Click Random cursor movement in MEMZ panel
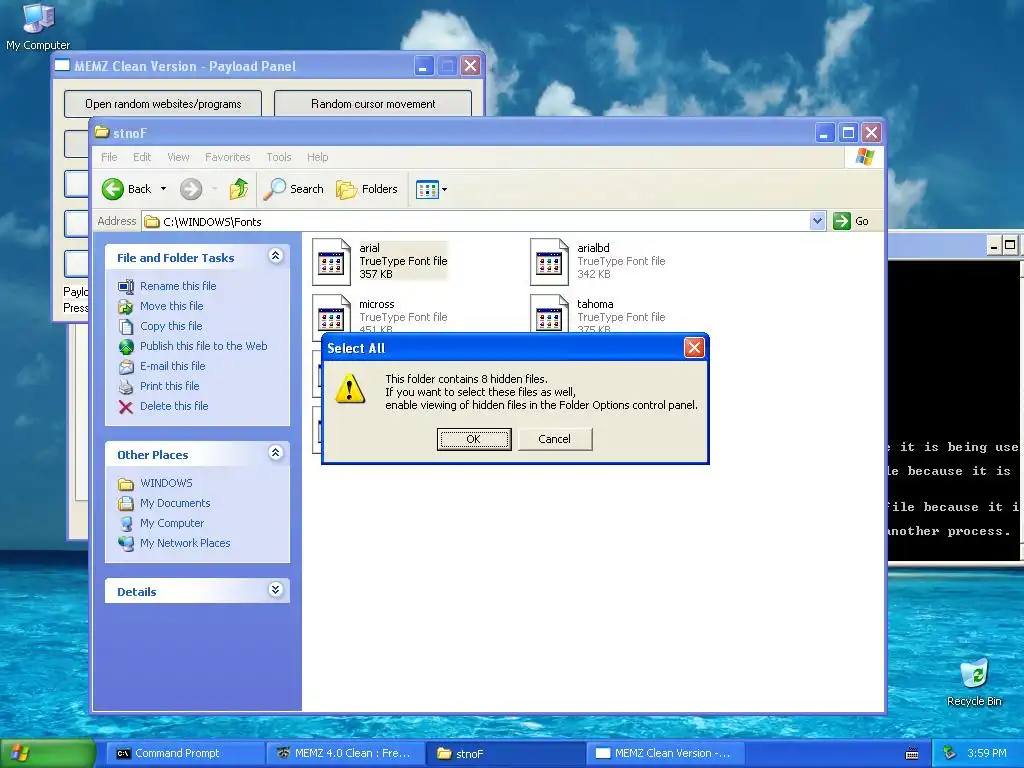Image resolution: width=1024 pixels, height=768 pixels. (373, 104)
